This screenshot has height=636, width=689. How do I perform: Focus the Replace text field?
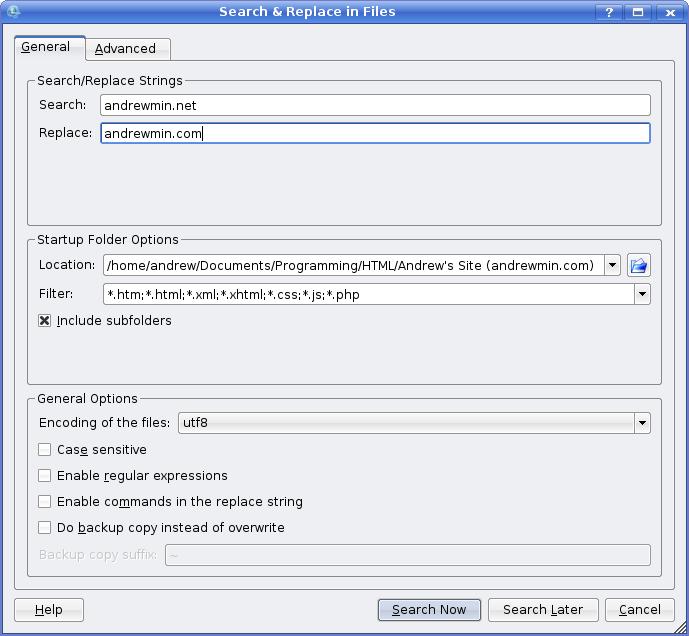[x=375, y=133]
